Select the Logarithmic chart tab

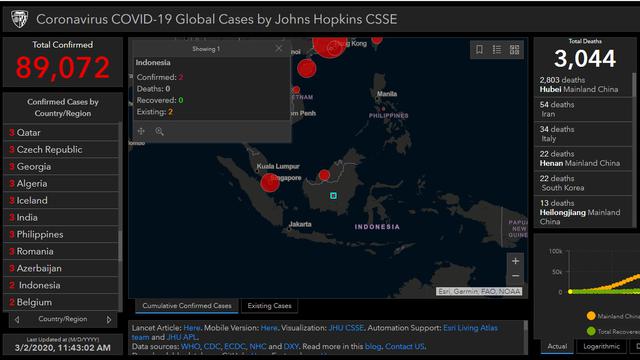tap(601, 346)
